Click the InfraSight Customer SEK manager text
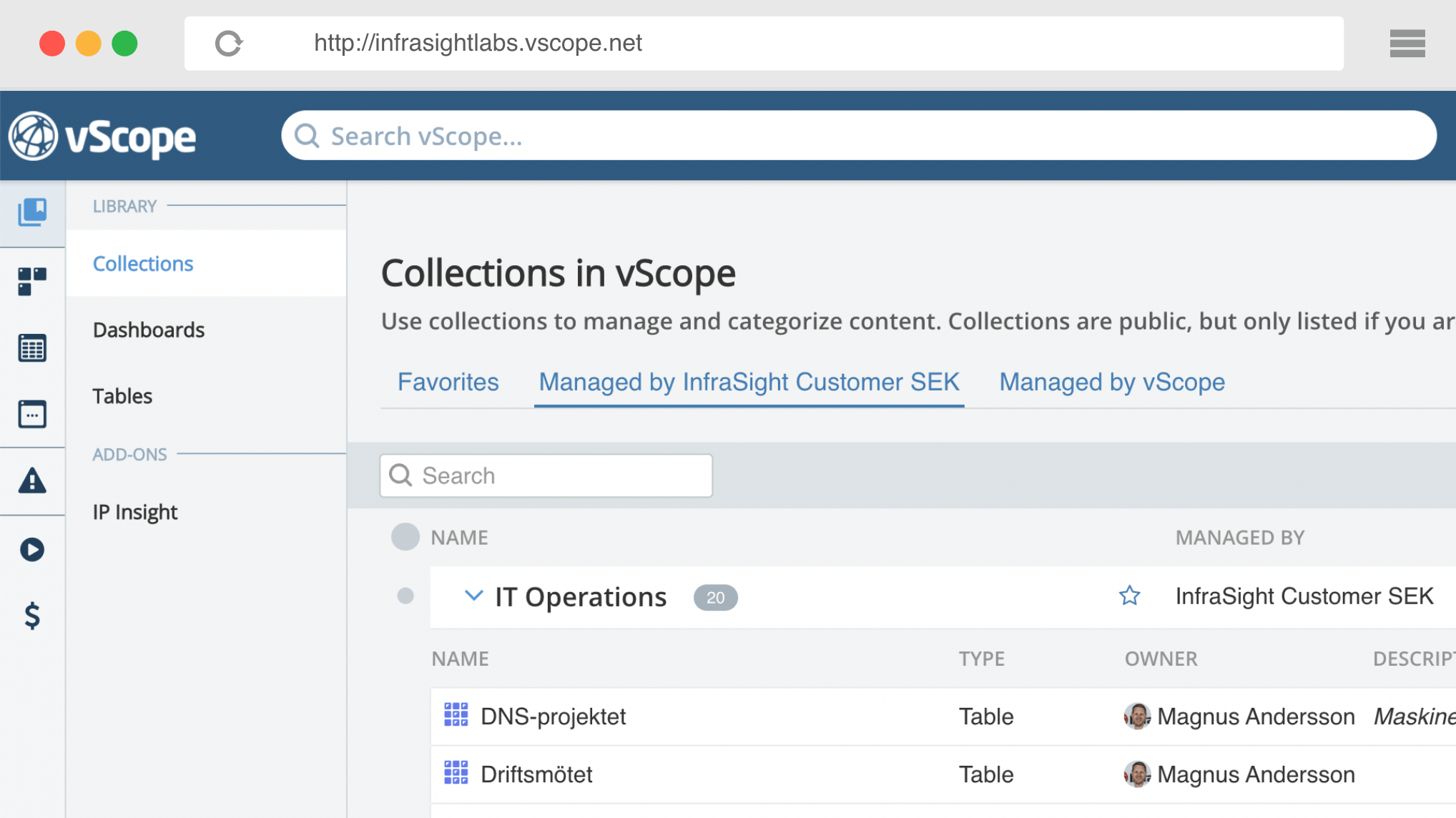This screenshot has height=818, width=1456. [x=1304, y=596]
